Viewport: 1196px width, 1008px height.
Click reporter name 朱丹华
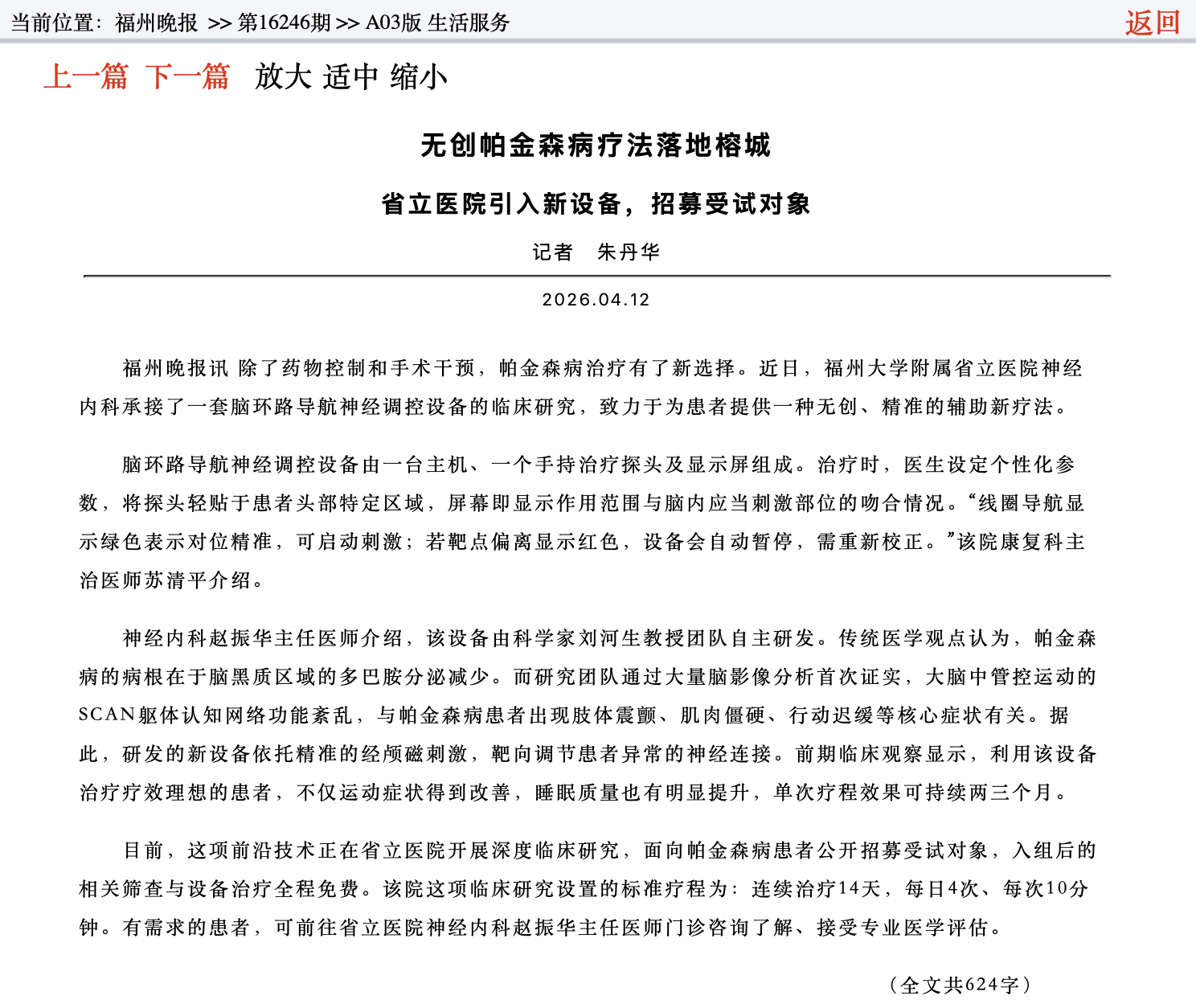pyautogui.click(x=629, y=252)
